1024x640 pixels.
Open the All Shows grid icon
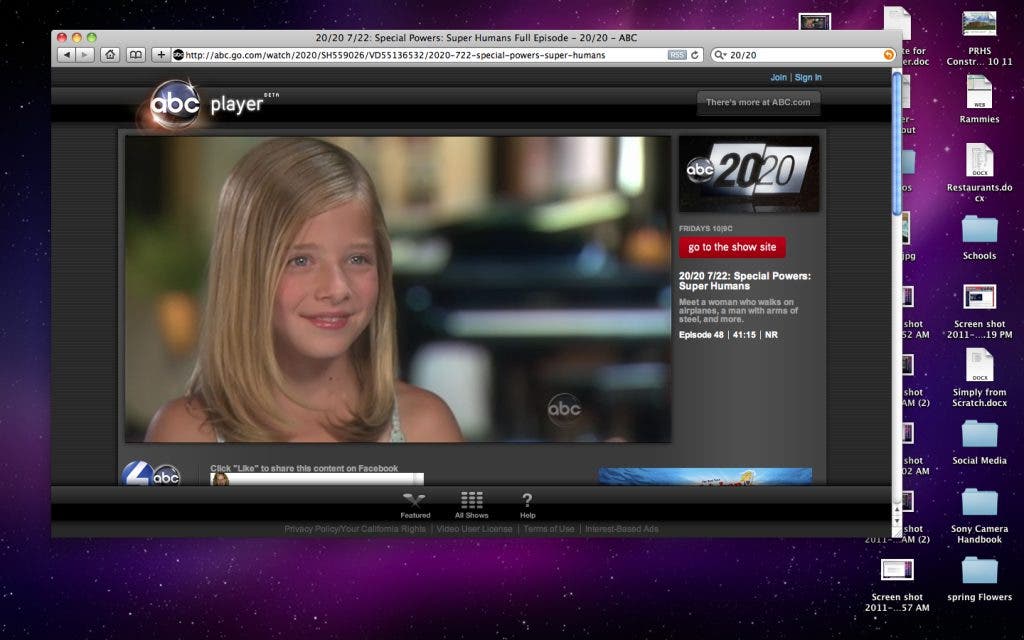(472, 505)
